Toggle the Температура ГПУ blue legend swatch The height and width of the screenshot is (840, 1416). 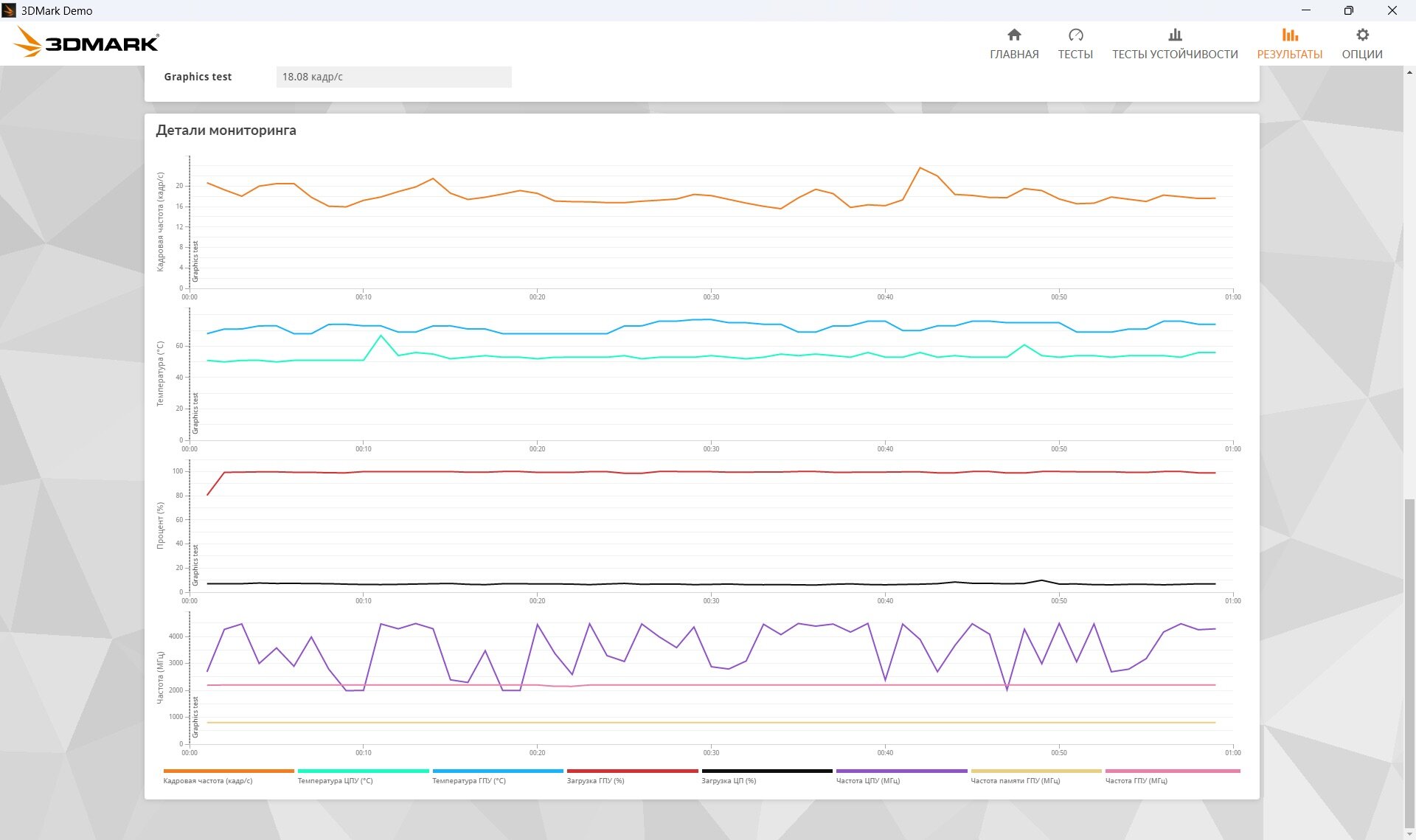(x=498, y=771)
